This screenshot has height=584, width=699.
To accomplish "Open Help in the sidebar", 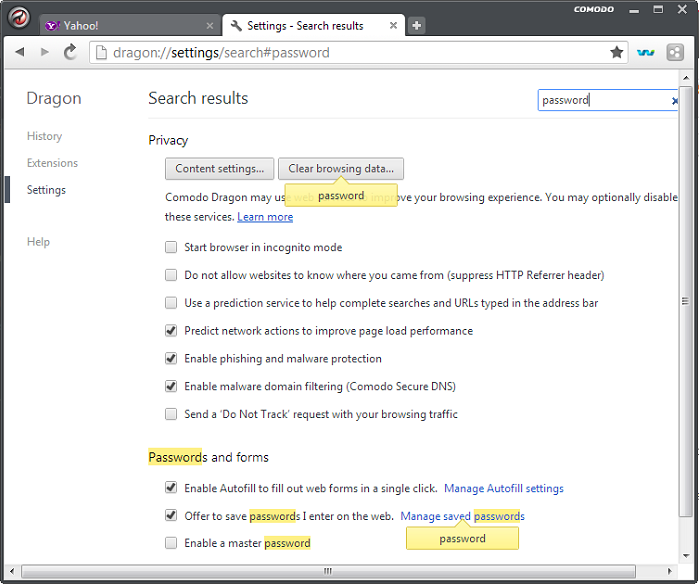I will [x=38, y=242].
